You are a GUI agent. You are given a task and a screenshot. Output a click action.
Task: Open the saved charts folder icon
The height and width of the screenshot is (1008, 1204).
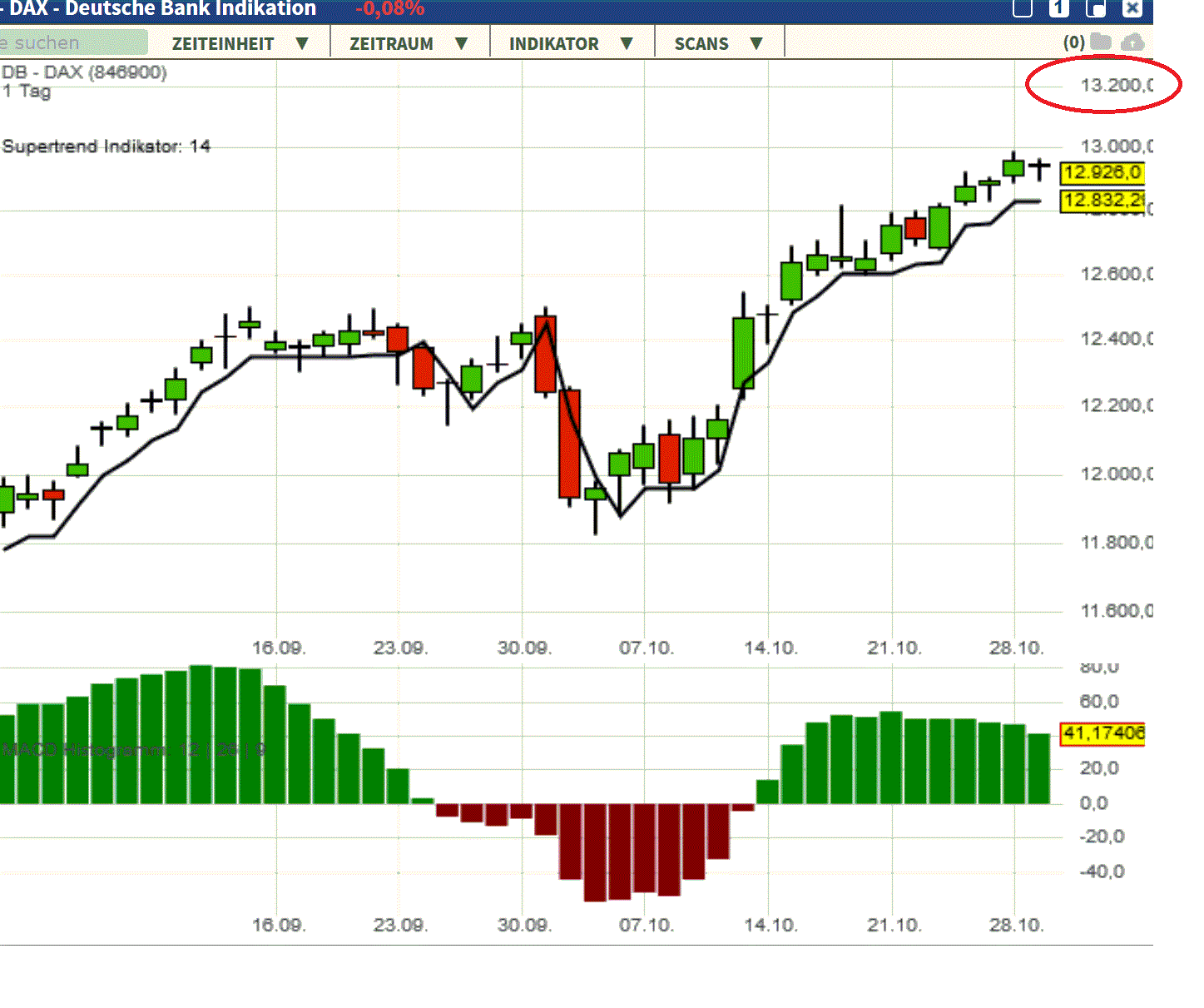tap(1101, 42)
